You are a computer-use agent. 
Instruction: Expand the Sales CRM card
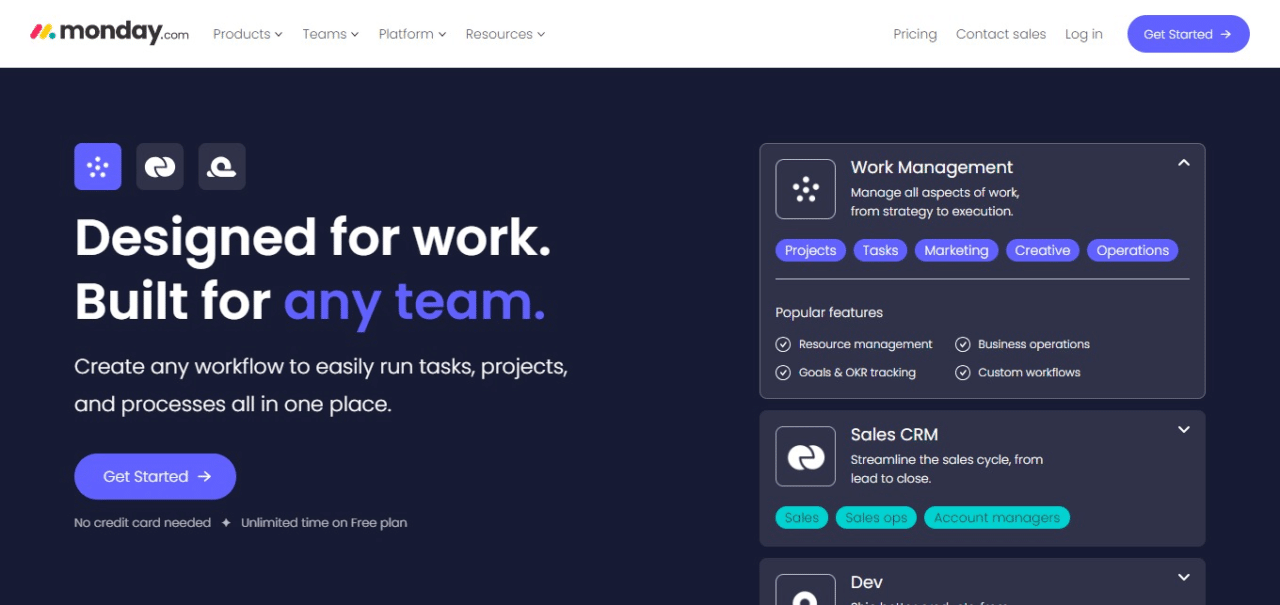(x=1184, y=430)
